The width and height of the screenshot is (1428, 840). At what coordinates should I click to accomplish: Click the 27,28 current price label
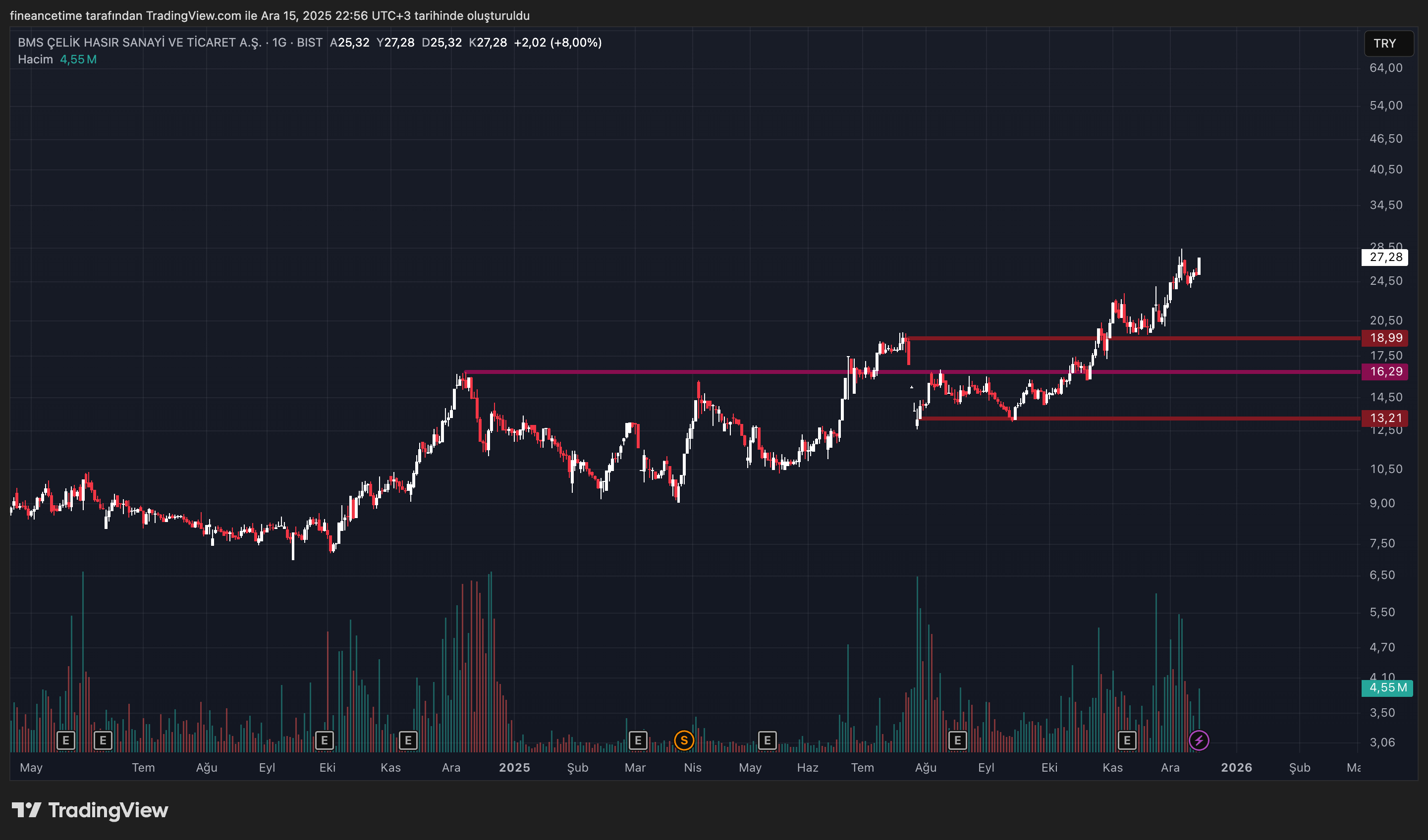1386,257
